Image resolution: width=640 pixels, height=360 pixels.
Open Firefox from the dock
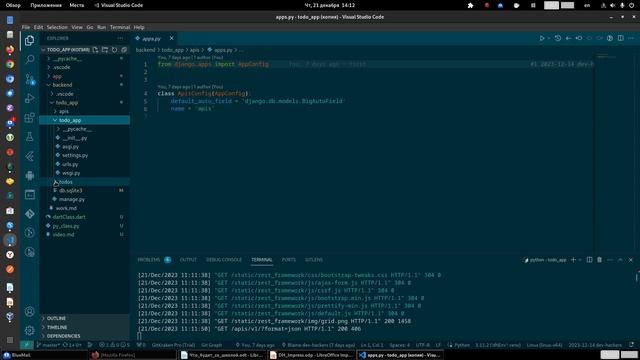pyautogui.click(x=10, y=49)
